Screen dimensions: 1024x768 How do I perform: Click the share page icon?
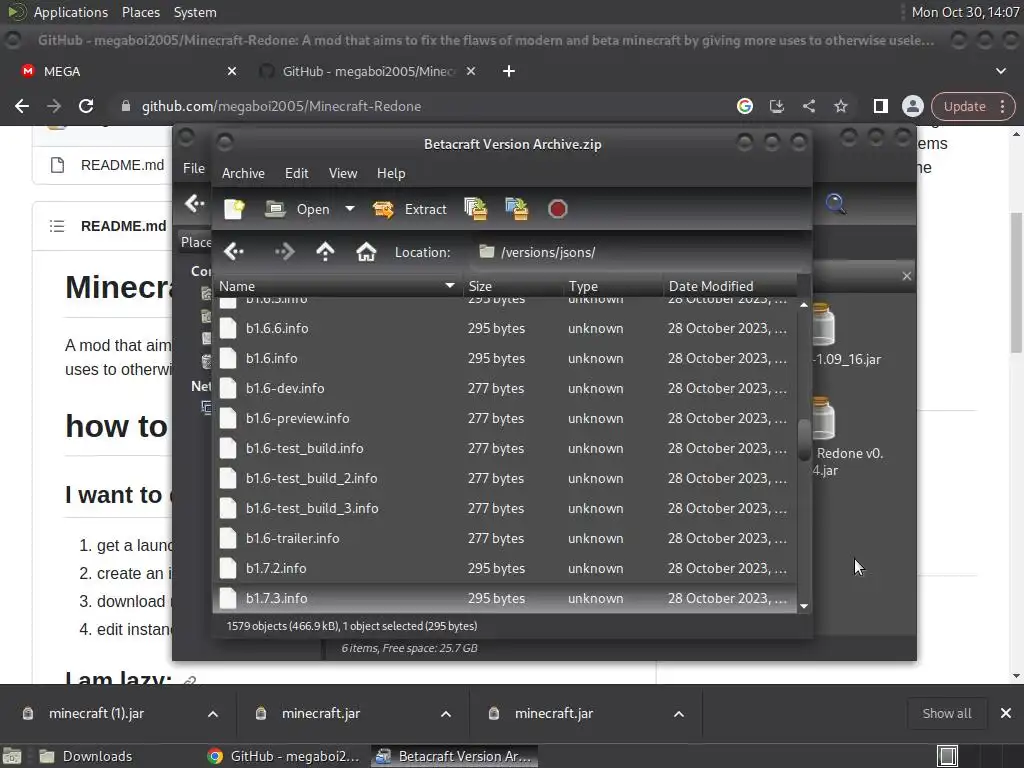(808, 106)
